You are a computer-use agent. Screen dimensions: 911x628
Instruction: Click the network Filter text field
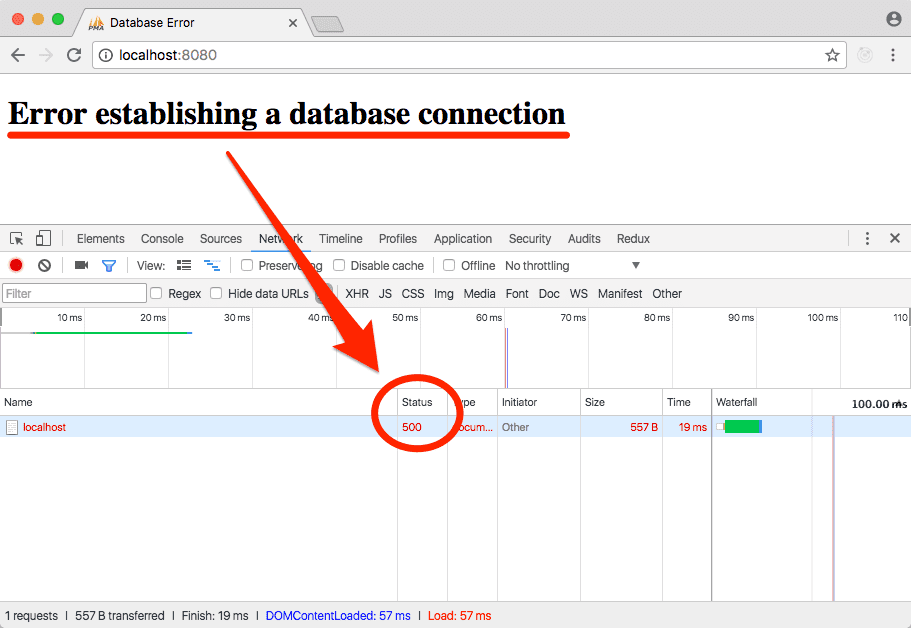74,293
